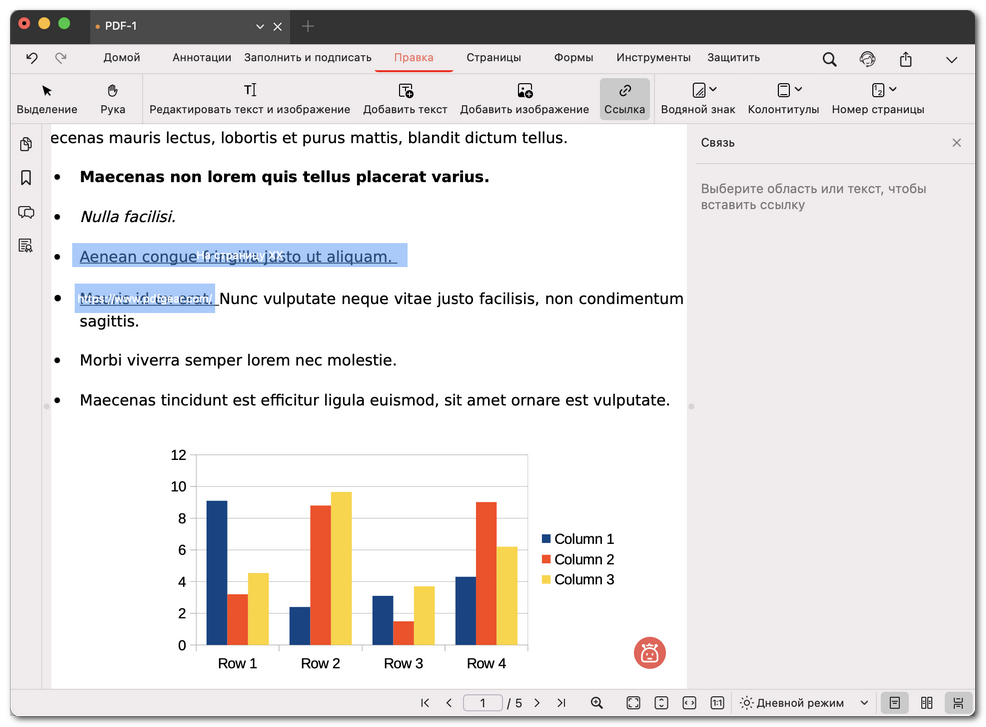Click the page number input field
Image resolution: width=986 pixels, height=727 pixels.
483,703
